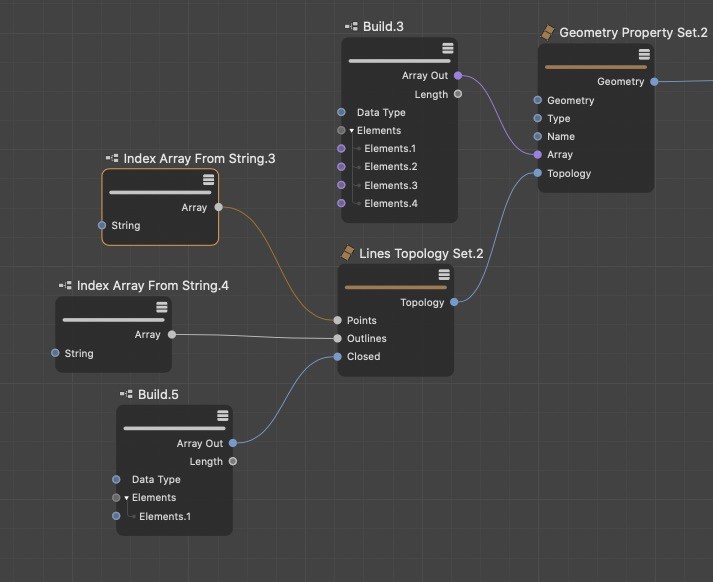Click Lines Topology Set.2 title icon
The image size is (713, 582).
point(347,252)
